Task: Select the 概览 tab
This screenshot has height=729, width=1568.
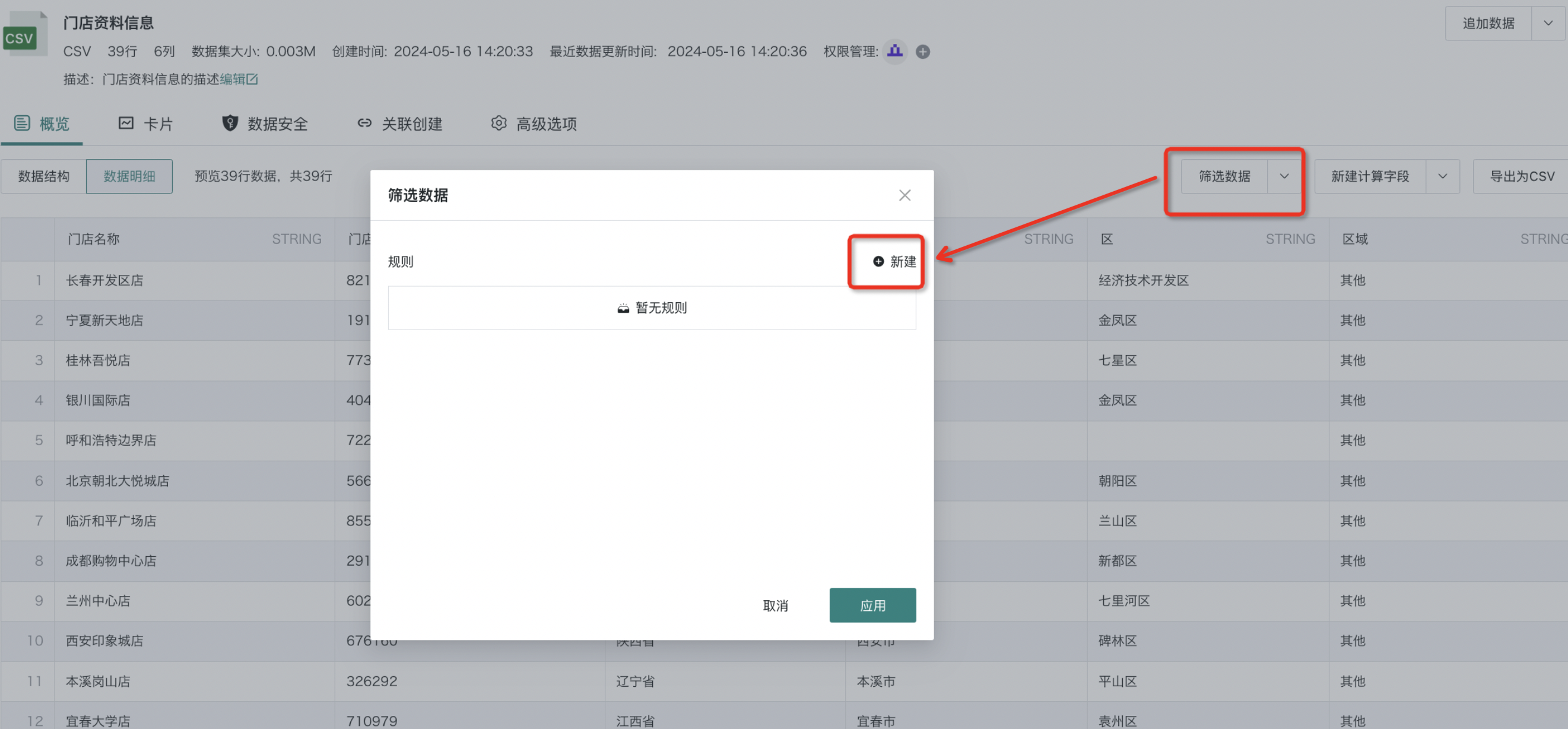Action: (42, 124)
